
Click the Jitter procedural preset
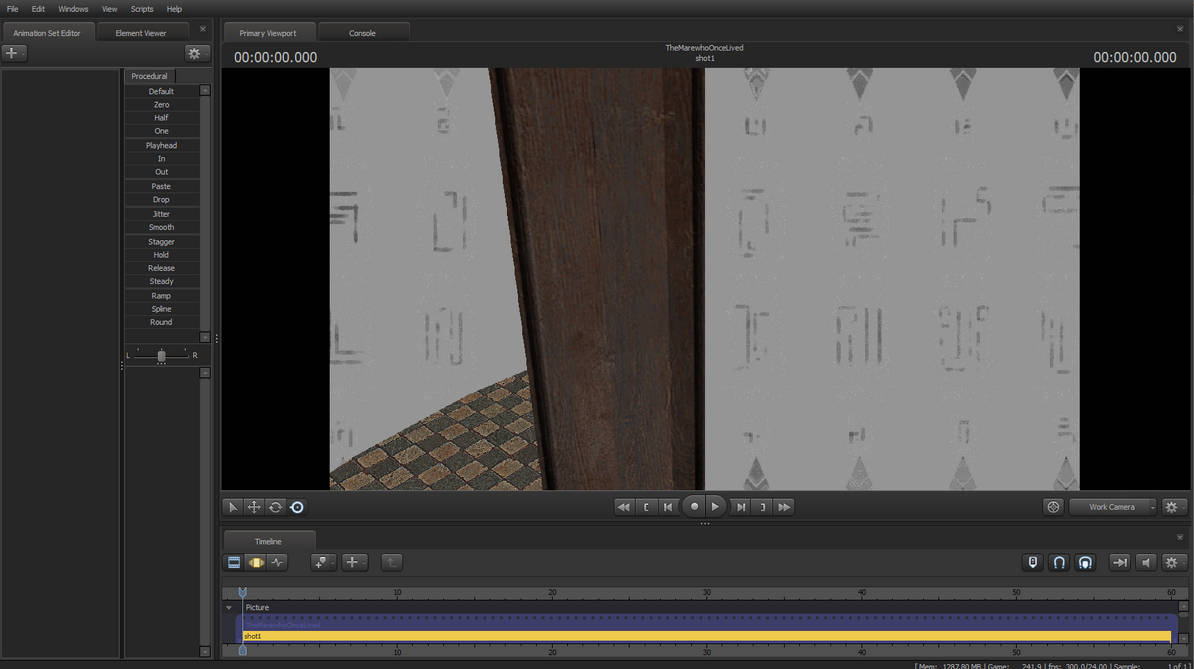[x=161, y=214]
